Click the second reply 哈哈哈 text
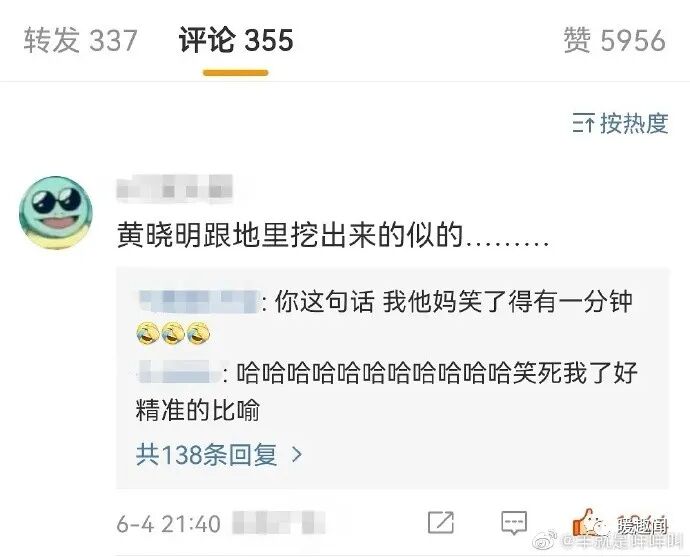The image size is (690, 557). pyautogui.click(x=387, y=391)
